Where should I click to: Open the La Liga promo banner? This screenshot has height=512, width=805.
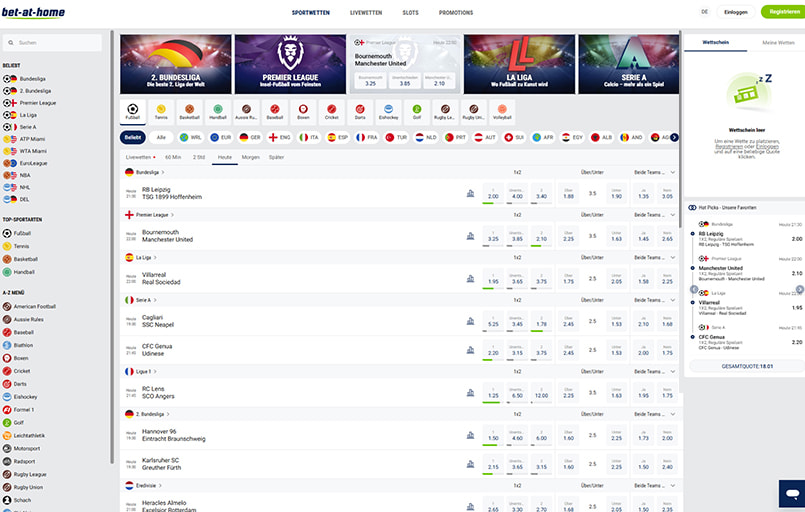(x=520, y=64)
